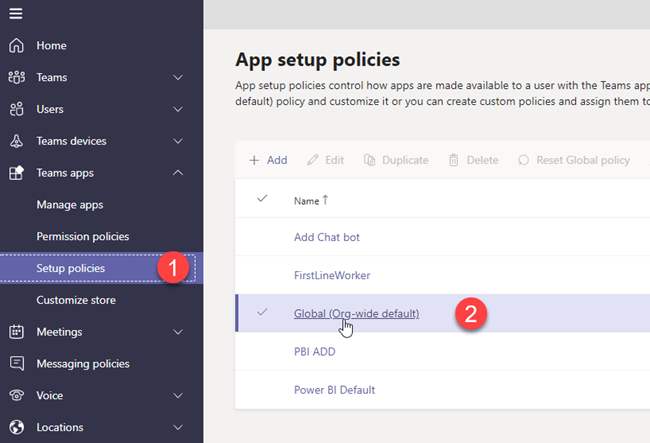
Task: Open the Power BI Default policy link
Action: click(x=334, y=389)
